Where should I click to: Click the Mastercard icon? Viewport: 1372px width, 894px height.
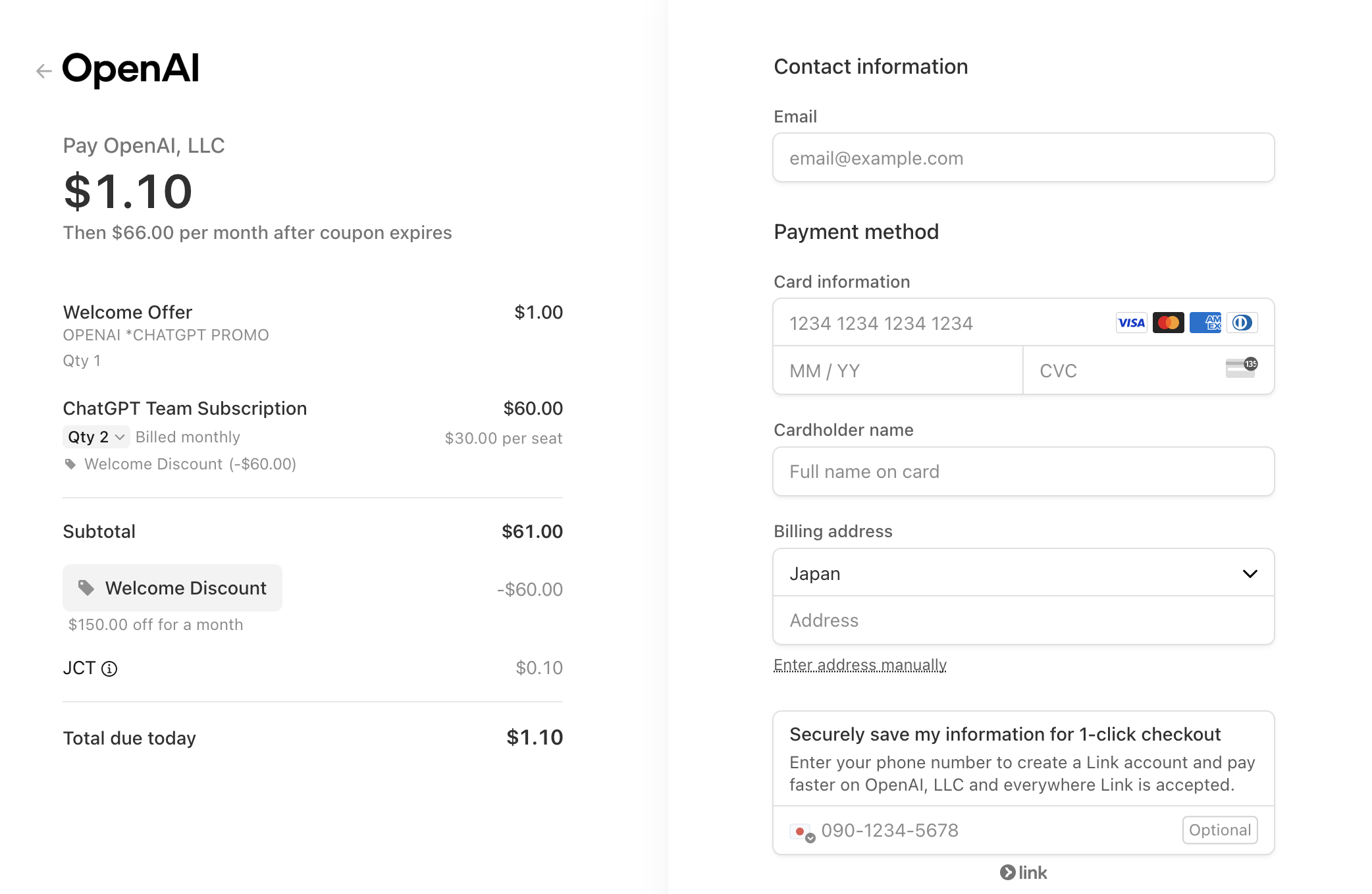click(x=1168, y=323)
